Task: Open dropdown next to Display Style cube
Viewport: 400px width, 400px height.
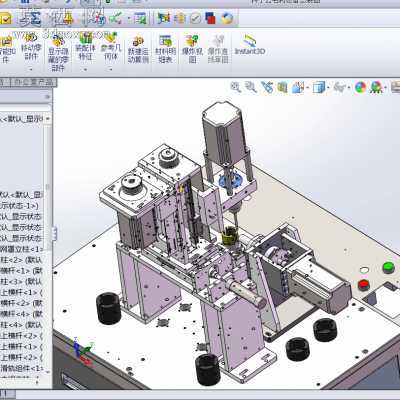Action: [x=328, y=88]
